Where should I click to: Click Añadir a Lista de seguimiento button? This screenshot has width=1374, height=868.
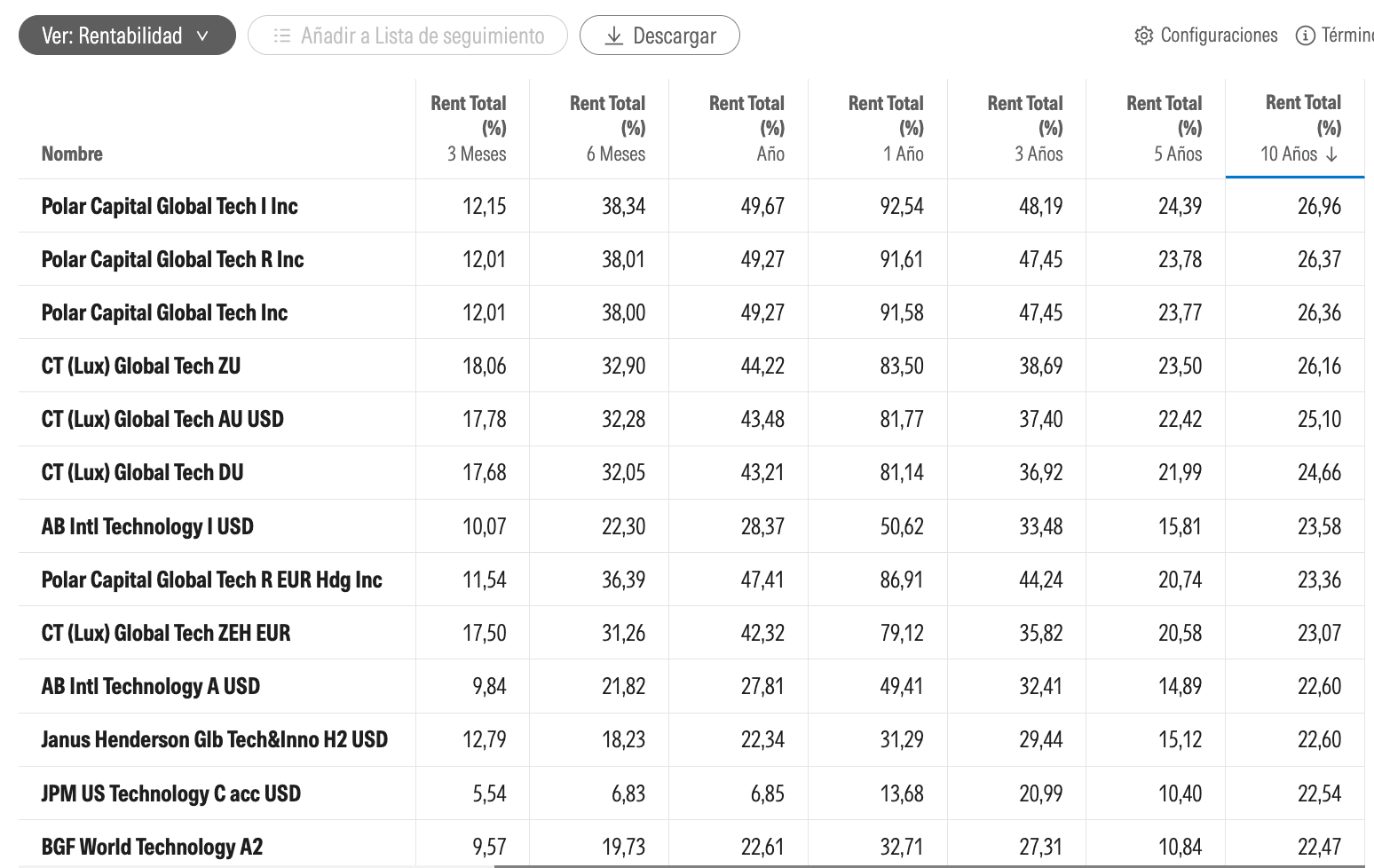coord(407,36)
